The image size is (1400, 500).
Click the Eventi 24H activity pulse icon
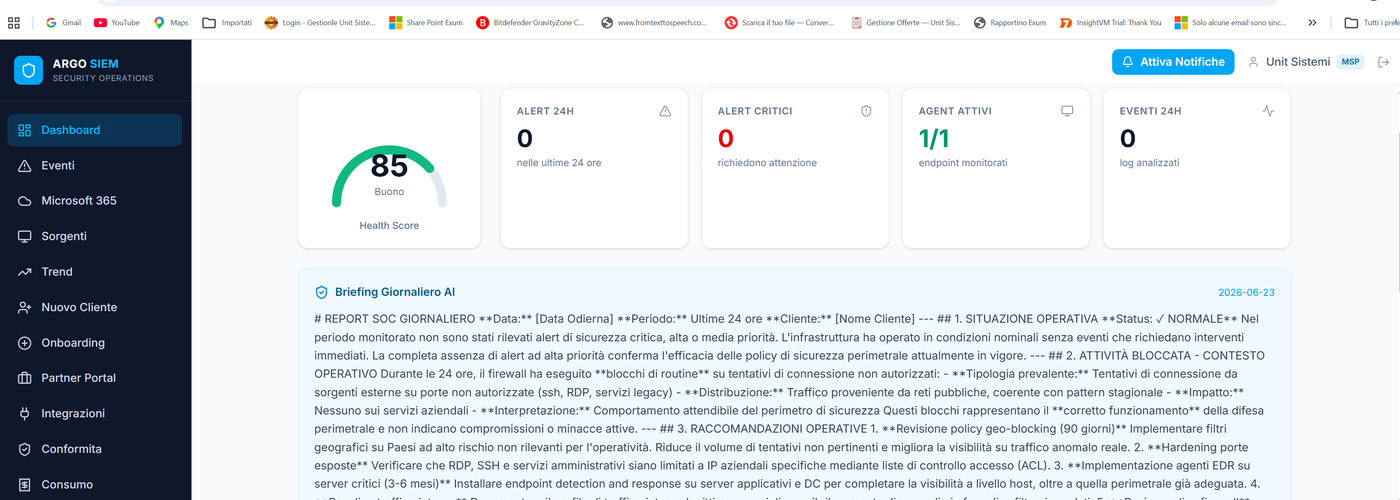(x=1268, y=111)
